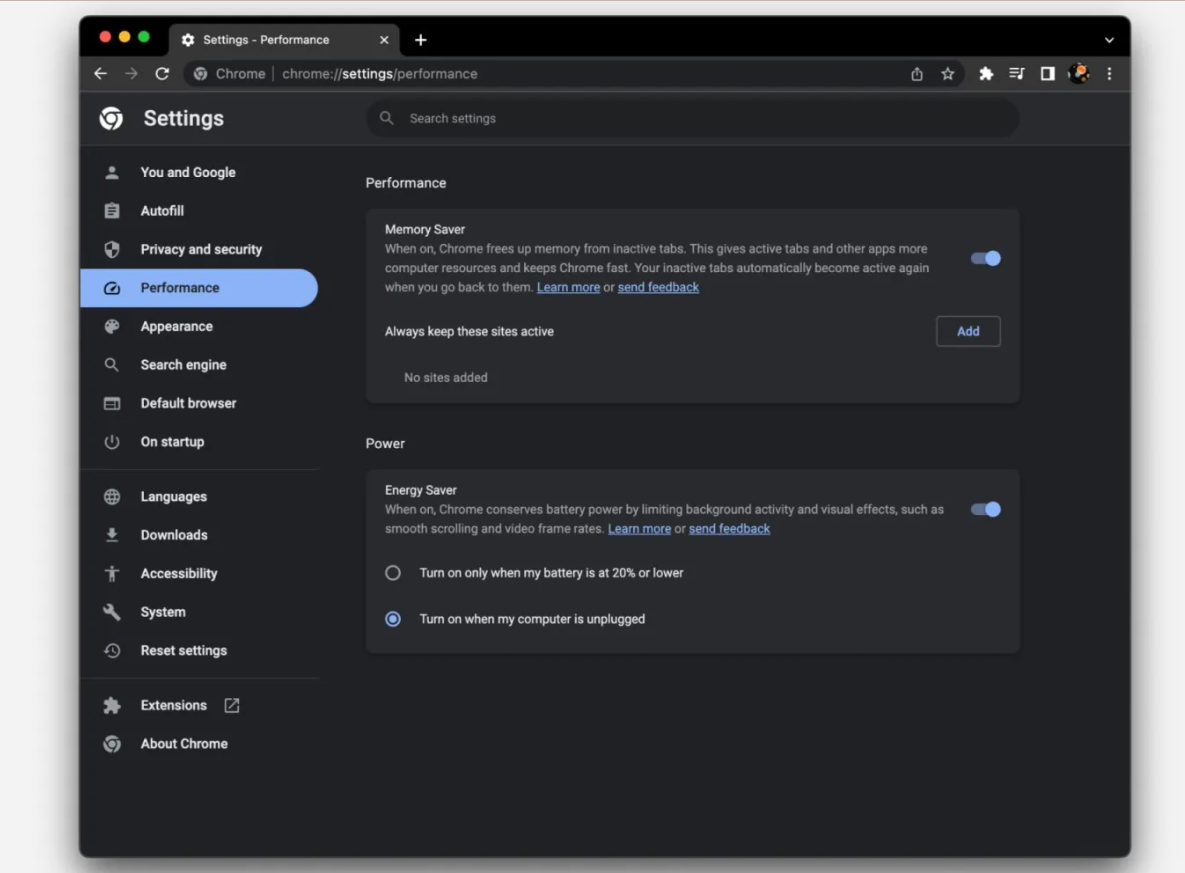The image size is (1185, 873).
Task: Click the globe icon for Languages
Action: tap(112, 497)
